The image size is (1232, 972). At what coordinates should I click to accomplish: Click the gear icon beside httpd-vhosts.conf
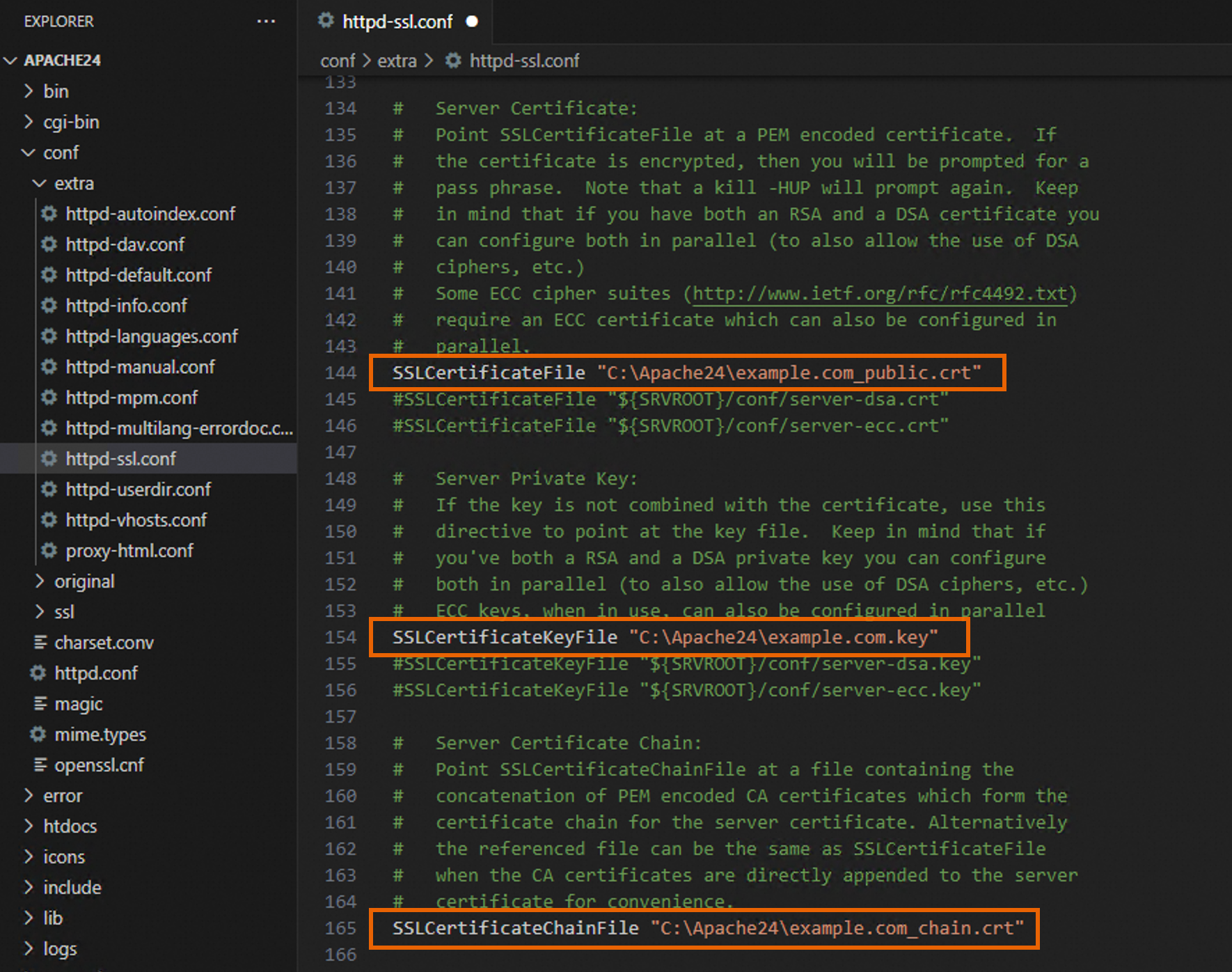(x=47, y=520)
